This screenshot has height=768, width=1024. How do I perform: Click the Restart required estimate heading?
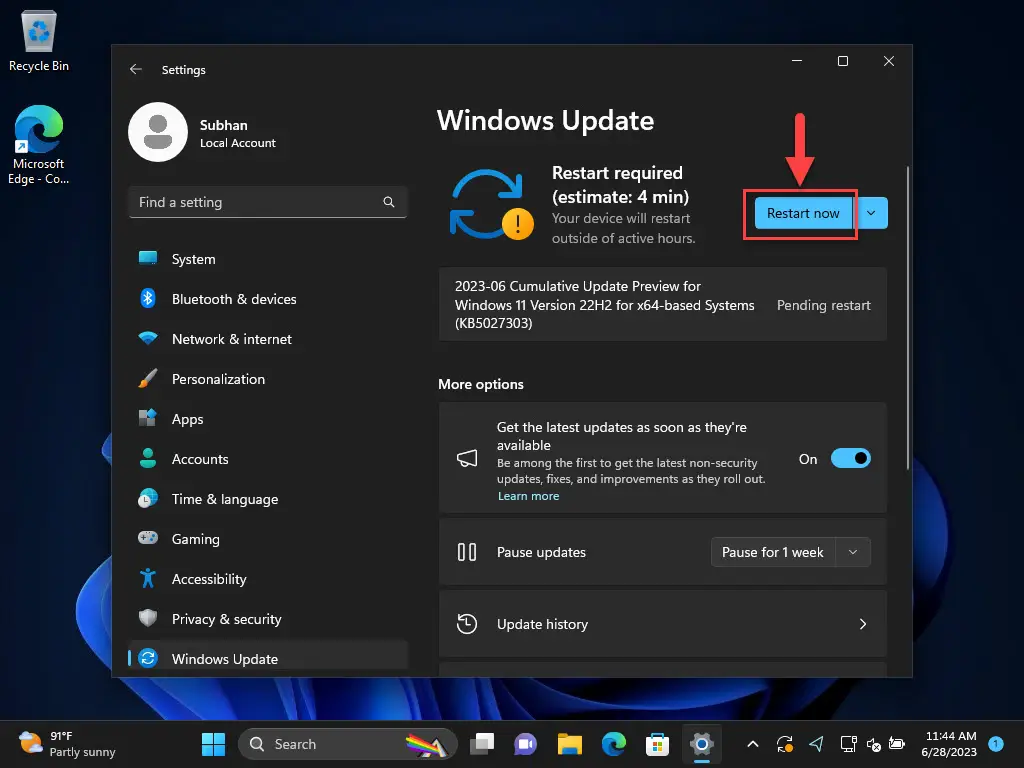(620, 185)
